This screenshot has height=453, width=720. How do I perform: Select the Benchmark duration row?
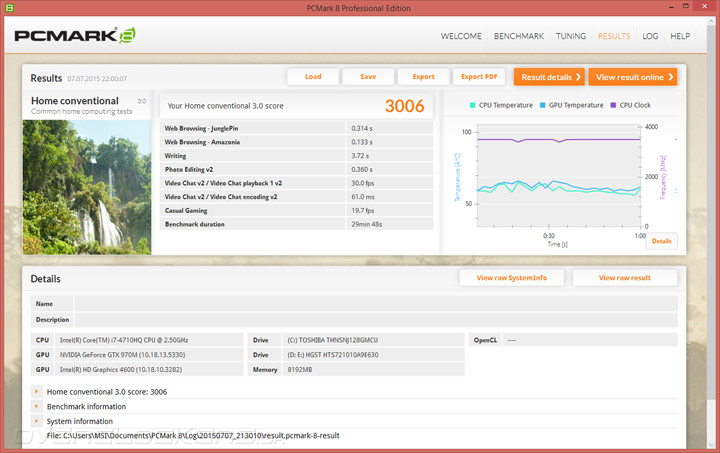point(296,224)
